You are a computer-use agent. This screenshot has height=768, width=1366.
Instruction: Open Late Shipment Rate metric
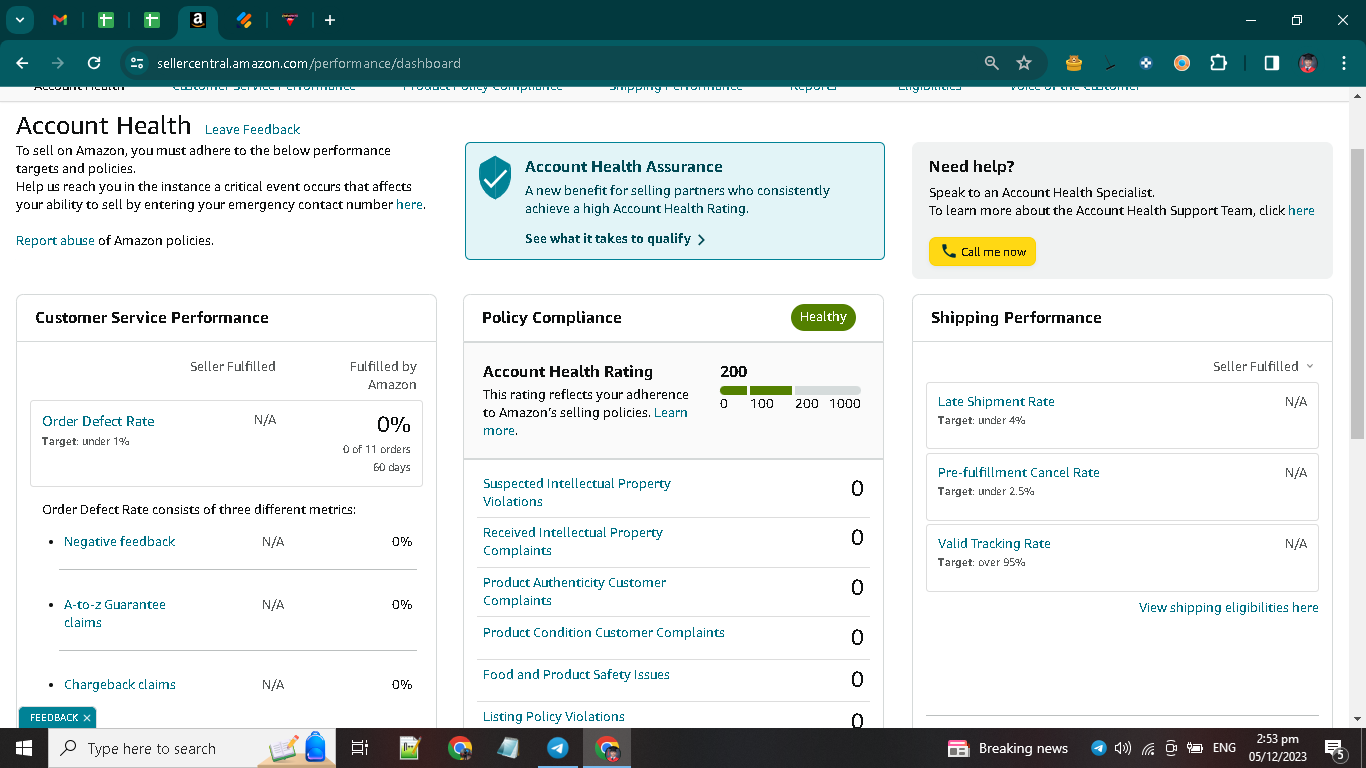point(996,401)
